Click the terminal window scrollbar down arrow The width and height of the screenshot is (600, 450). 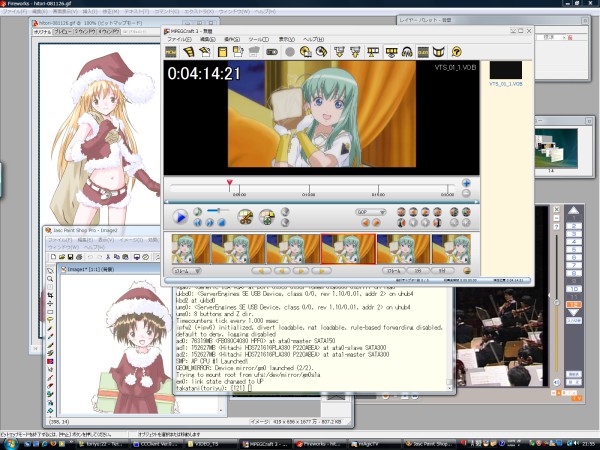[x=450, y=388]
